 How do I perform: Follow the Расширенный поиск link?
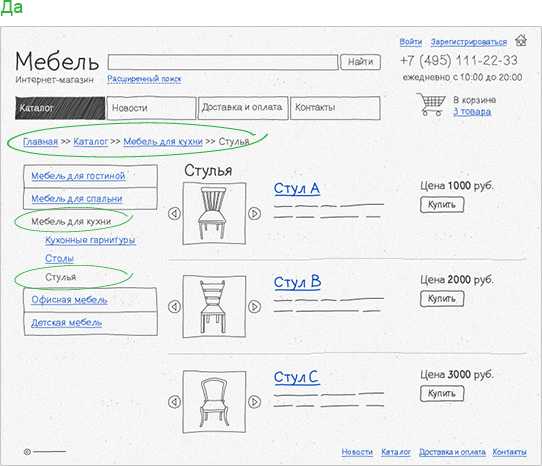[144, 79]
